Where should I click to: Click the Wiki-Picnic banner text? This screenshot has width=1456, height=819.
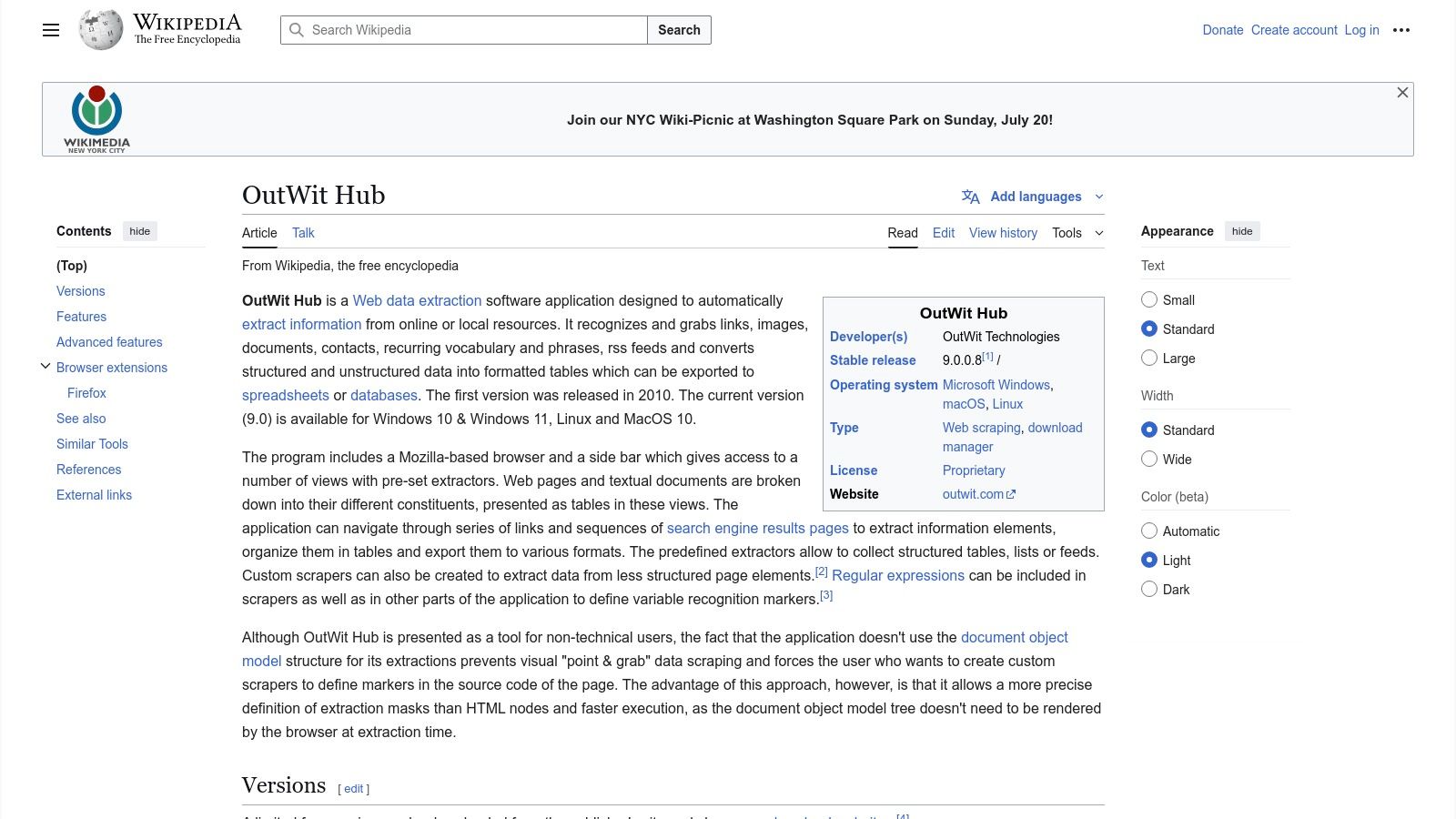click(810, 120)
